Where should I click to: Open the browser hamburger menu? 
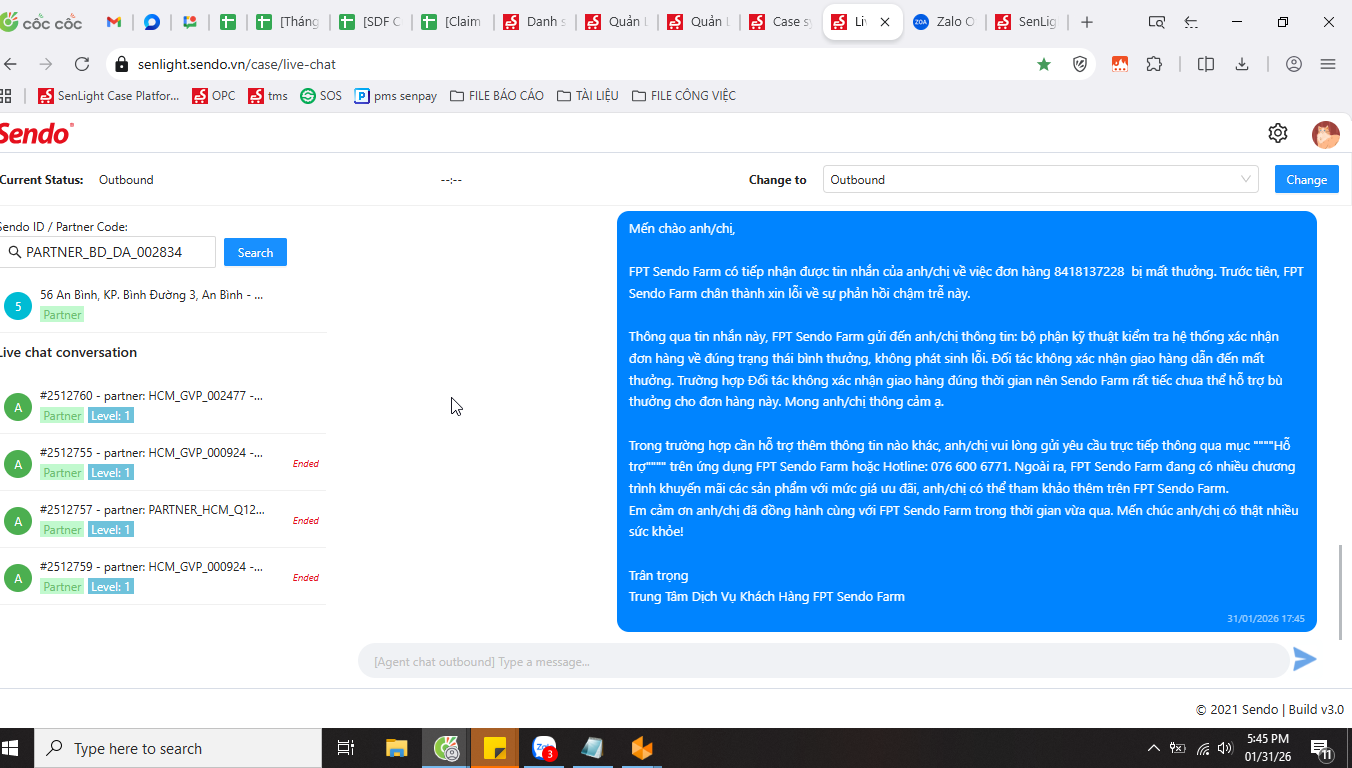coord(1328,64)
